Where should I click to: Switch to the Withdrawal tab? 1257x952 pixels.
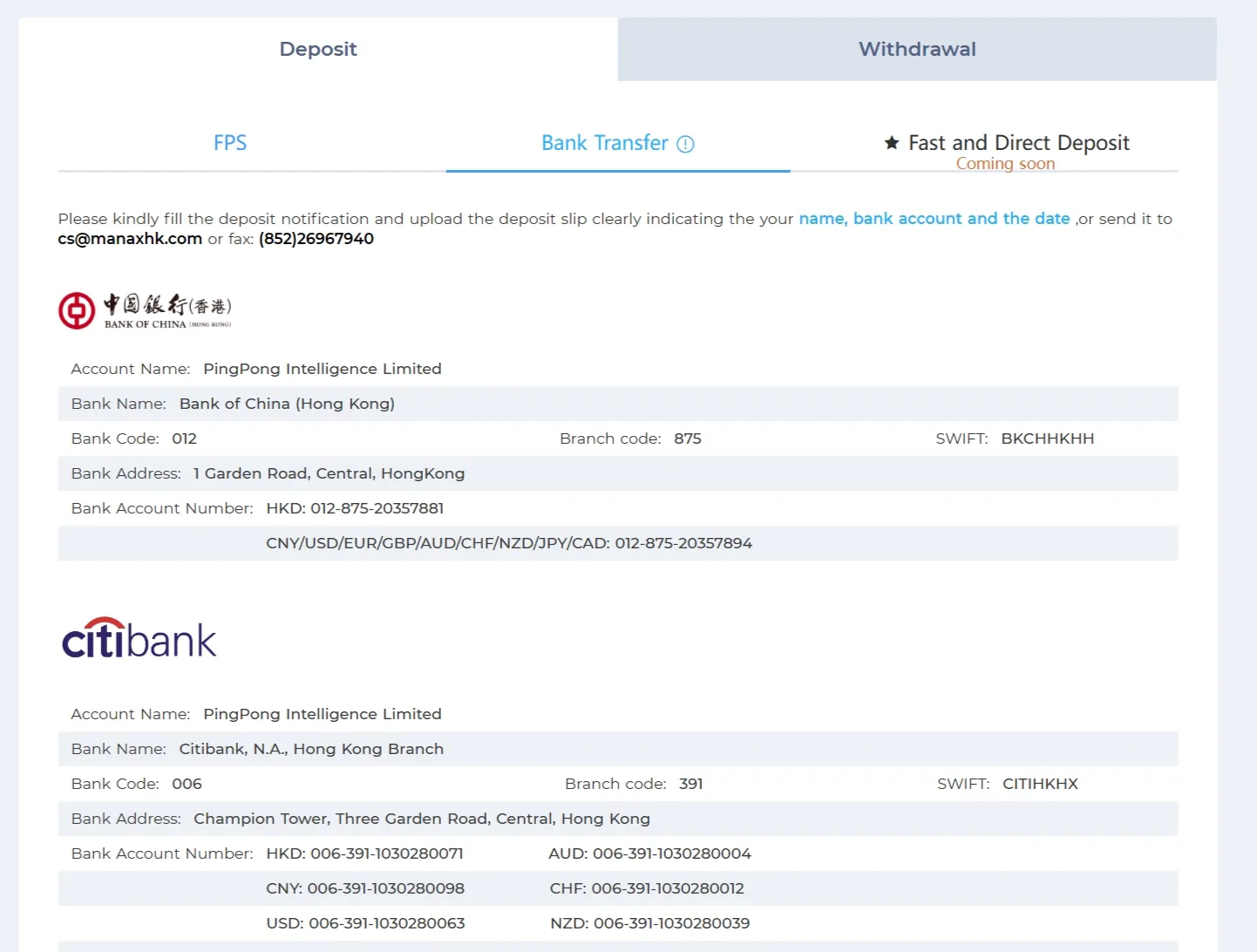[x=917, y=50]
